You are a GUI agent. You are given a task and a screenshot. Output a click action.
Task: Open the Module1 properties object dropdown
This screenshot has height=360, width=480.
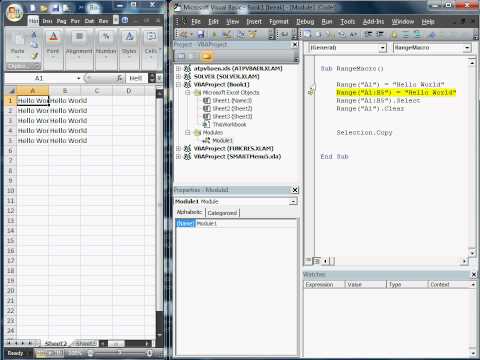pos(293,201)
